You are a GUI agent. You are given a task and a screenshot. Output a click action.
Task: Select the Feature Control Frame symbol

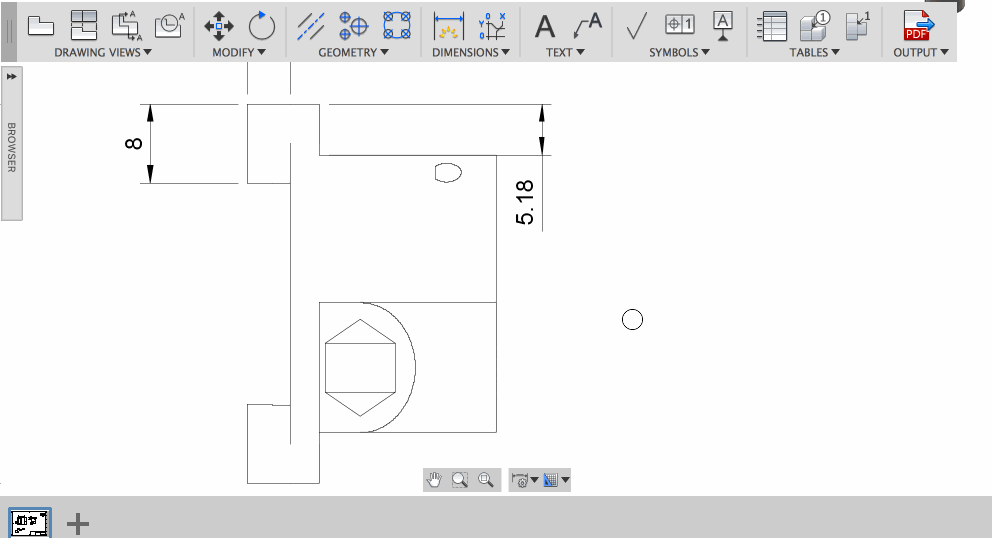[679, 25]
